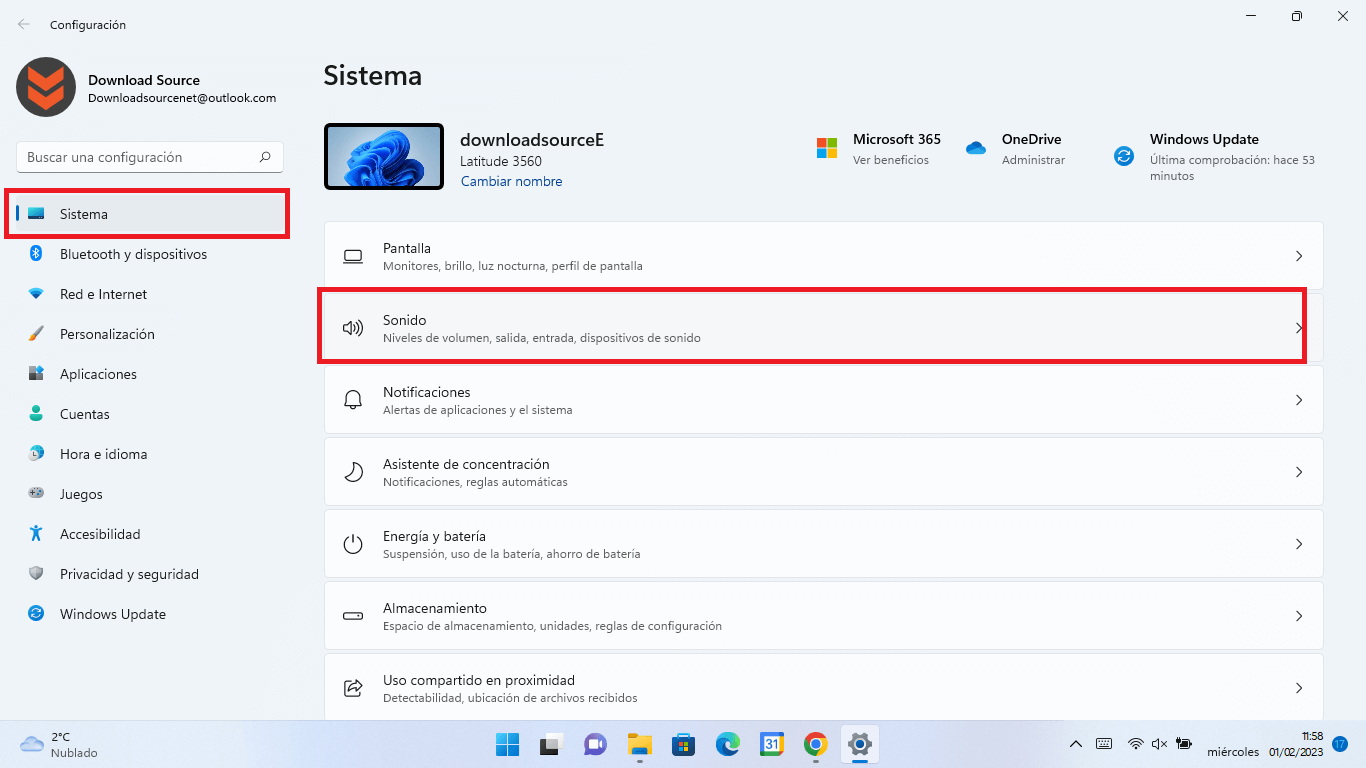Click the back arrow in Configuración header
The height and width of the screenshot is (768, 1366).
(24, 24)
